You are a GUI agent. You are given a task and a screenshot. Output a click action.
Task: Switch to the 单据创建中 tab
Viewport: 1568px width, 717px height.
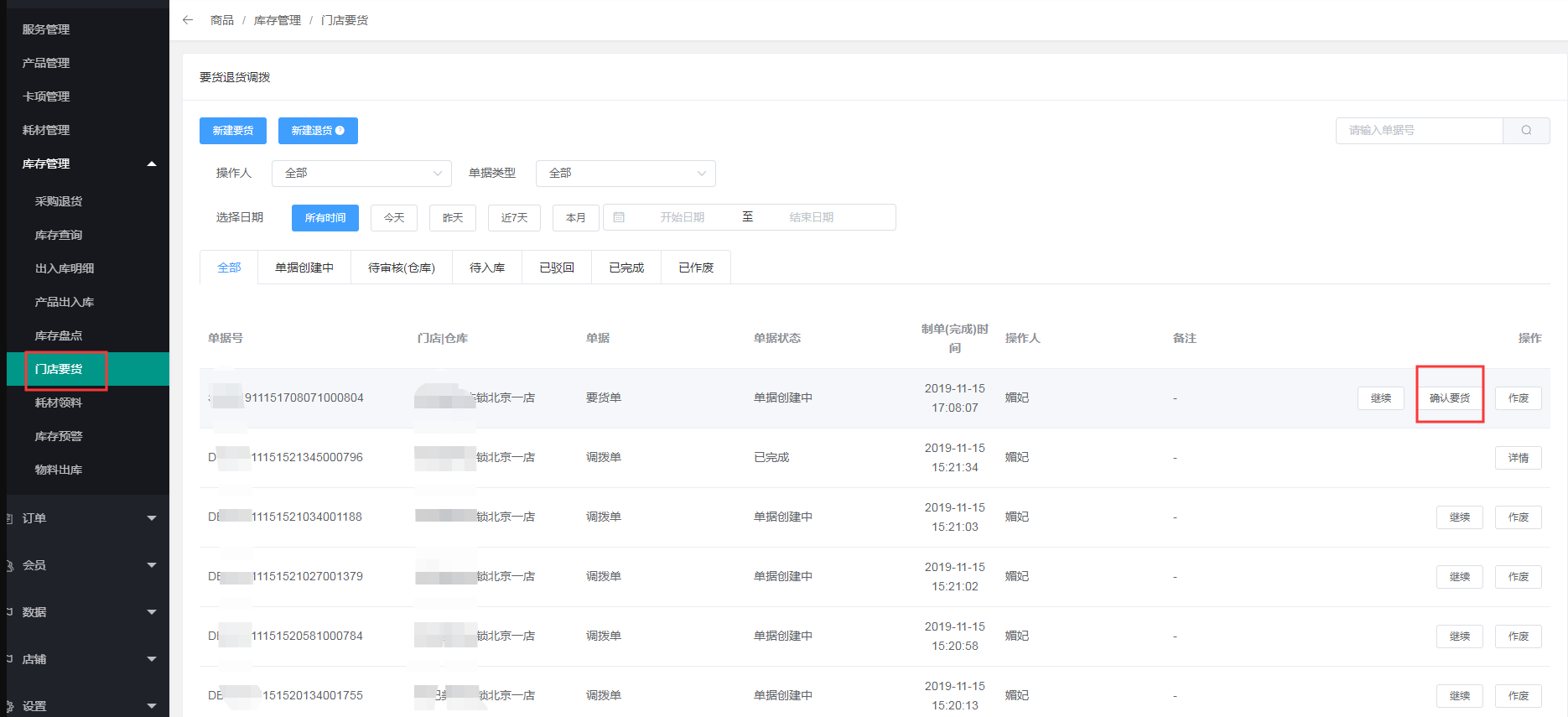pos(304,268)
